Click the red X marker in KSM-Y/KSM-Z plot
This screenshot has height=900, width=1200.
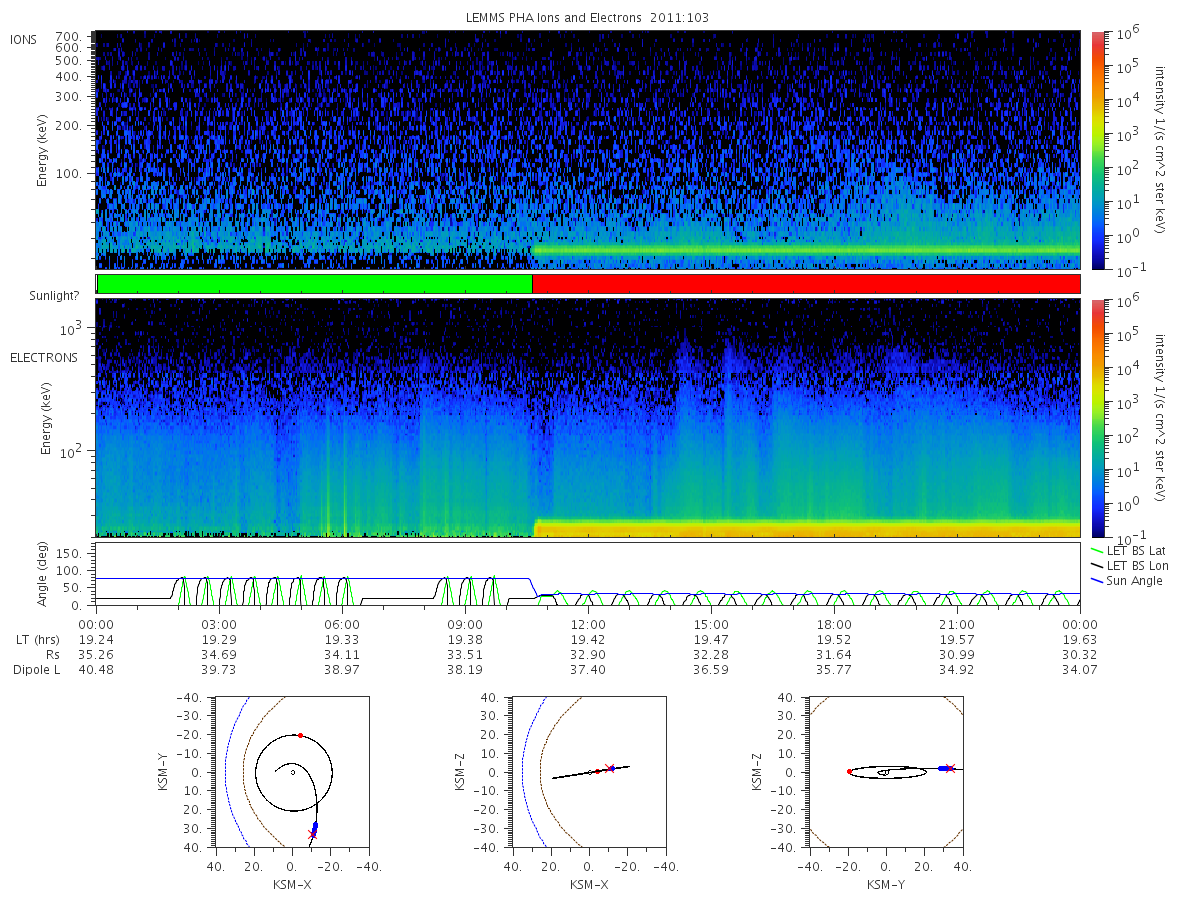pyautogui.click(x=950, y=768)
